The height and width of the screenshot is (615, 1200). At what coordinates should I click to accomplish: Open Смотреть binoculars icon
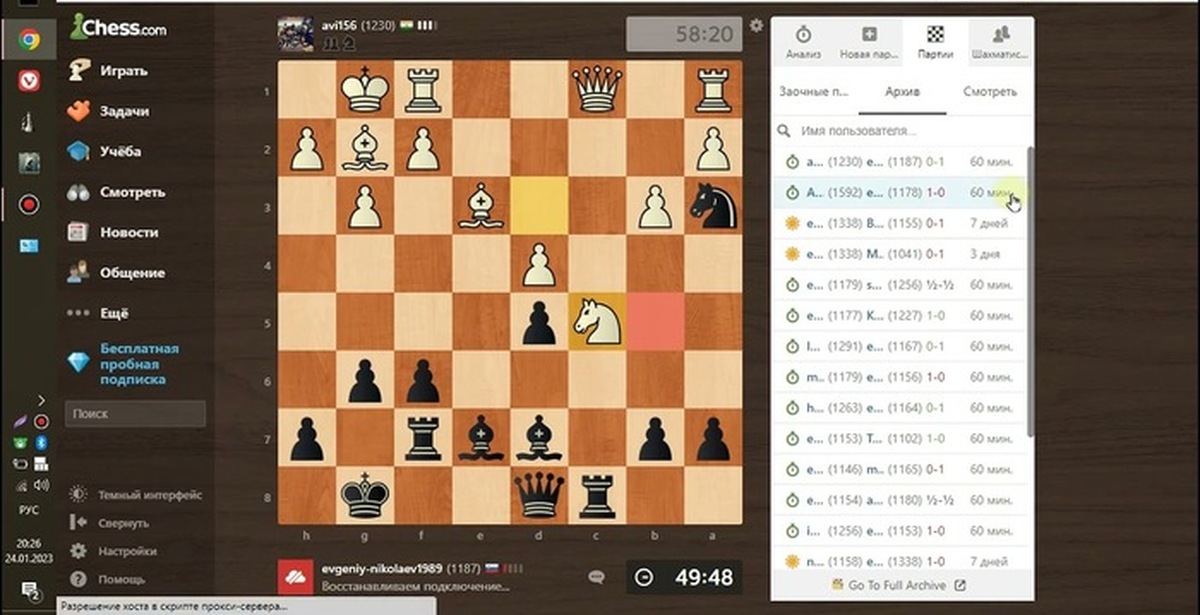click(x=79, y=192)
